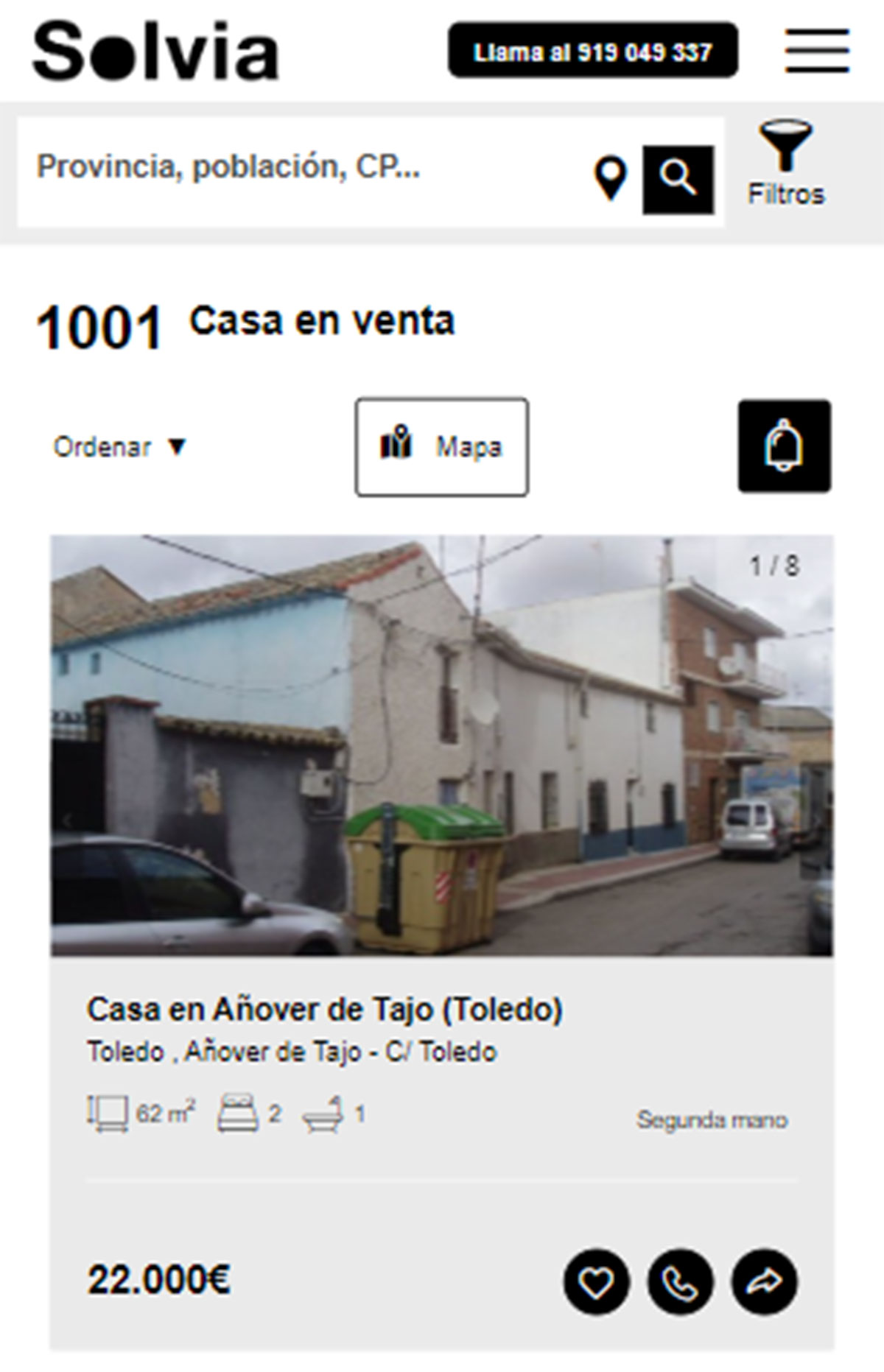
Task: Add listing to favorites with heart icon
Action: pyautogui.click(x=597, y=1282)
